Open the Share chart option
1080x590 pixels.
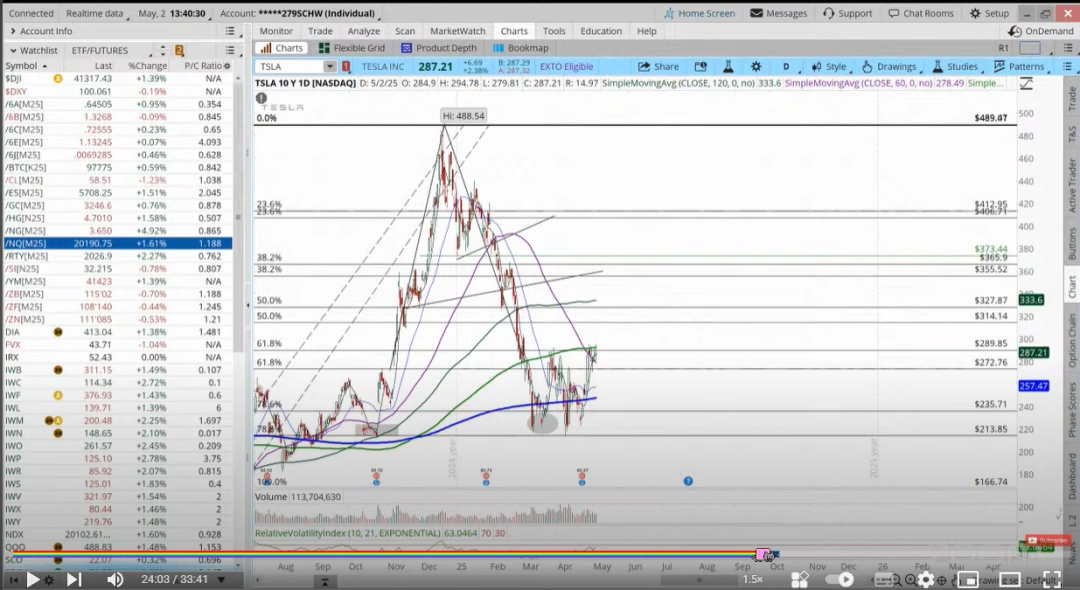tap(658, 67)
